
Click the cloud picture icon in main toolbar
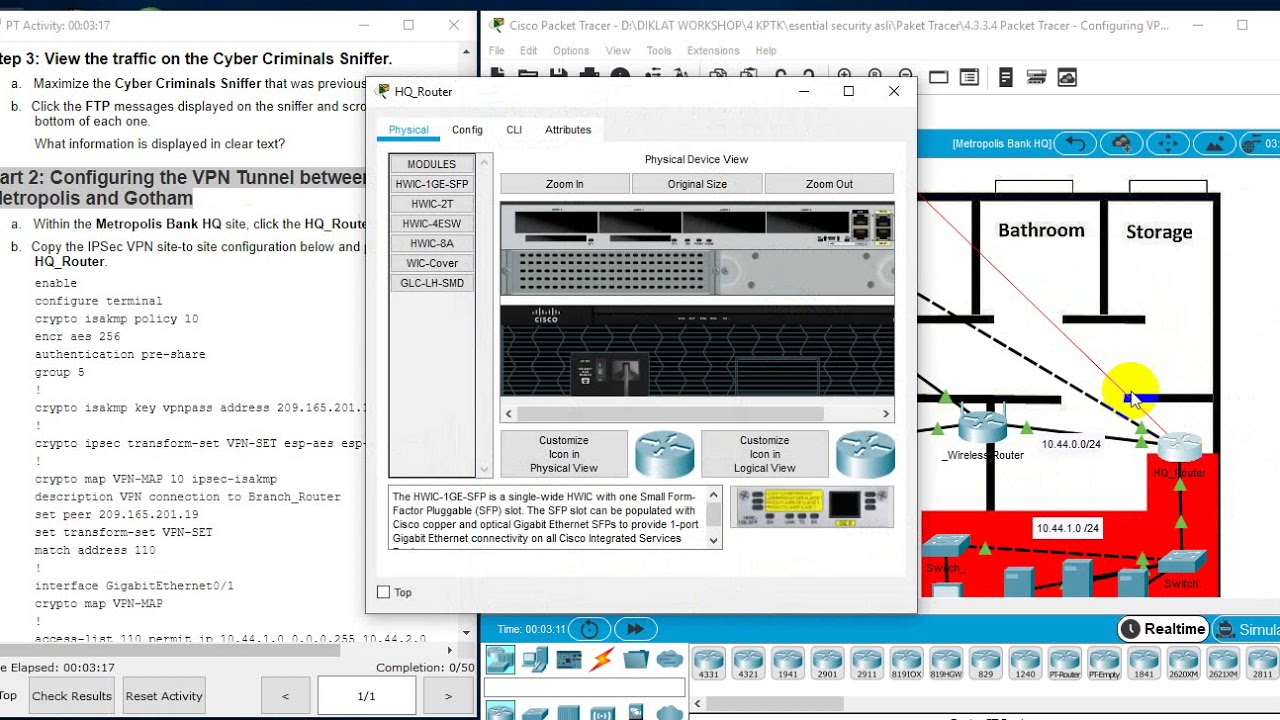1067,77
